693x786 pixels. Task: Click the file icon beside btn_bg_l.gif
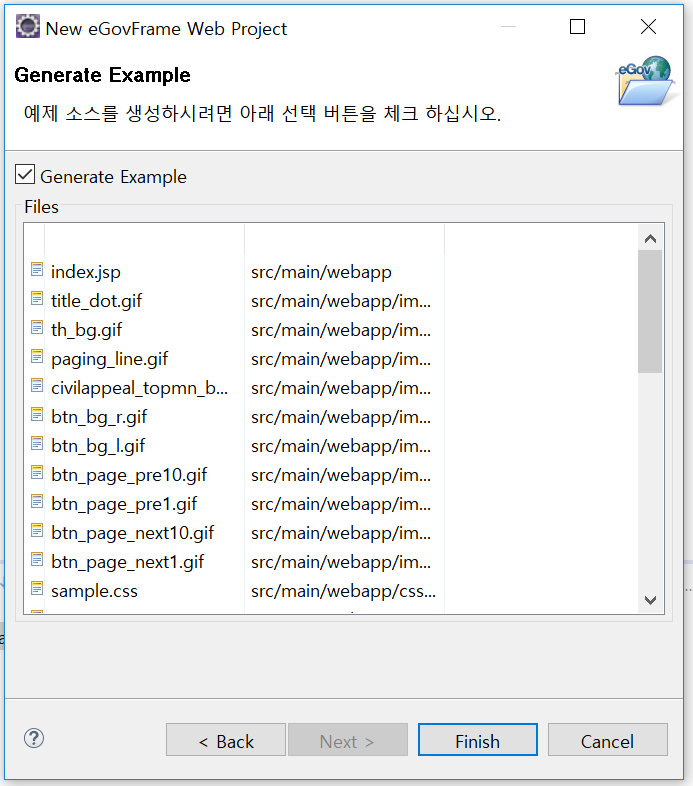(x=37, y=444)
